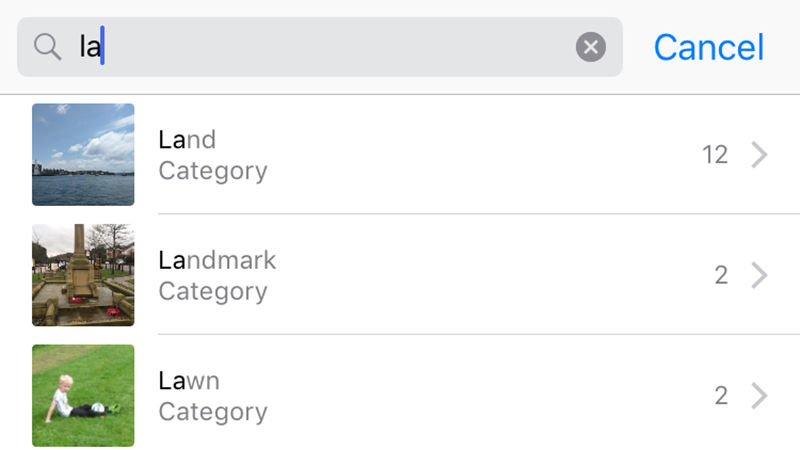The height and width of the screenshot is (450, 800).
Task: Tap the Category label under Lawn
Action: coord(213,412)
